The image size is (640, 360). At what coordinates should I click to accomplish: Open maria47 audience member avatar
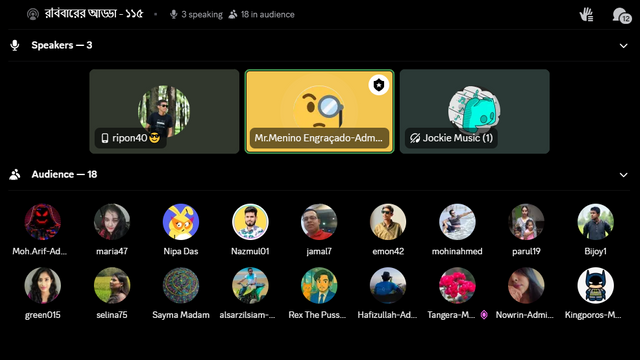click(112, 222)
